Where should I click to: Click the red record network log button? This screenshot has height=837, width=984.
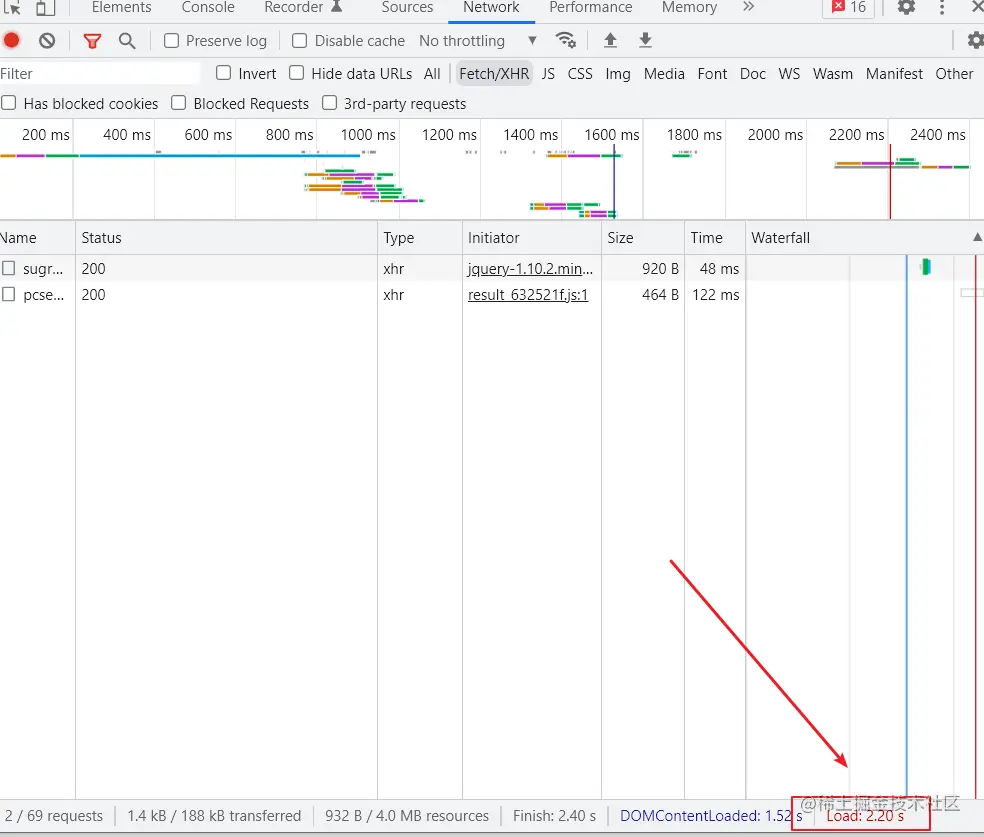point(11,41)
